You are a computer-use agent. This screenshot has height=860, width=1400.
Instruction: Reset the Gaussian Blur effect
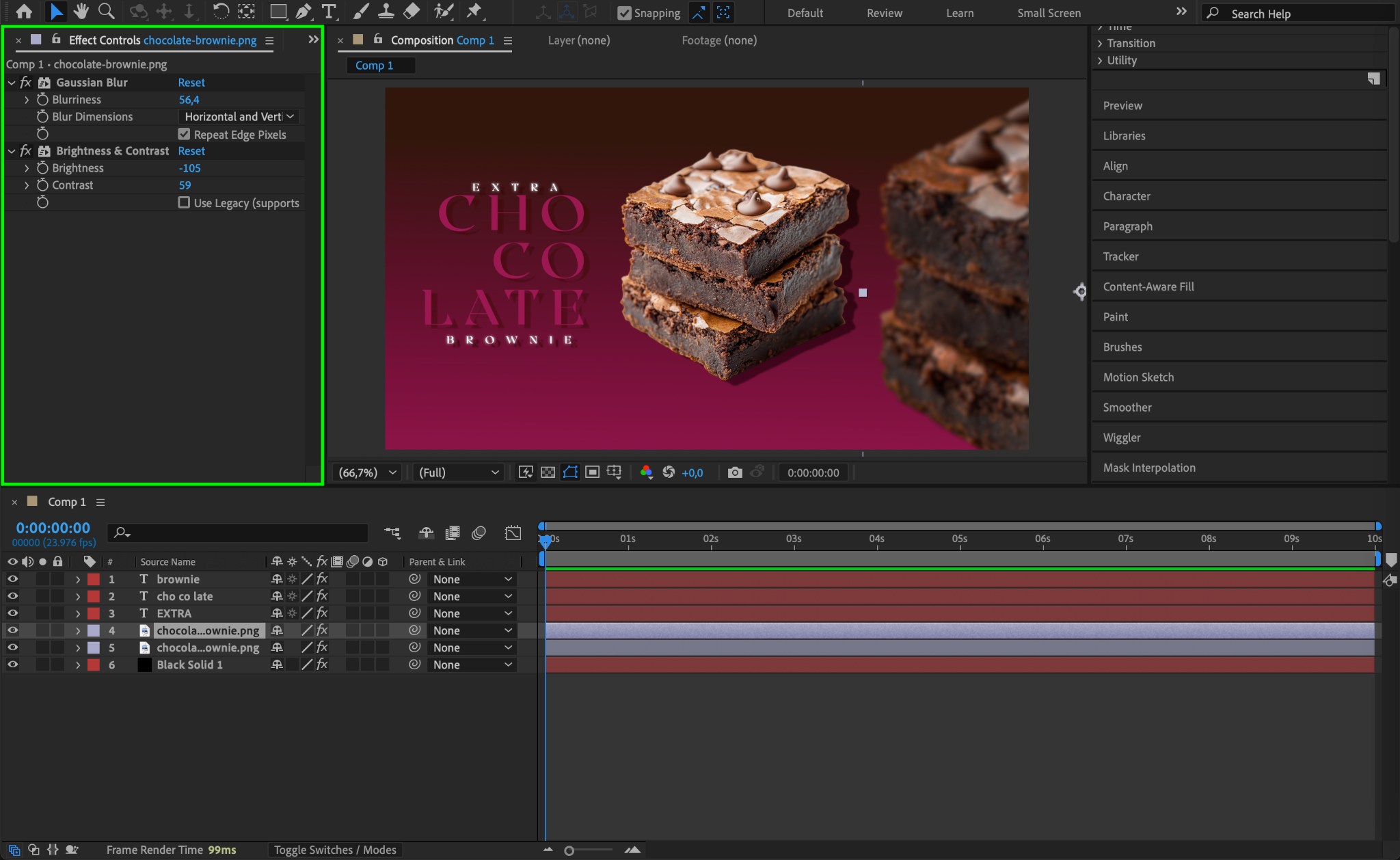pos(191,82)
